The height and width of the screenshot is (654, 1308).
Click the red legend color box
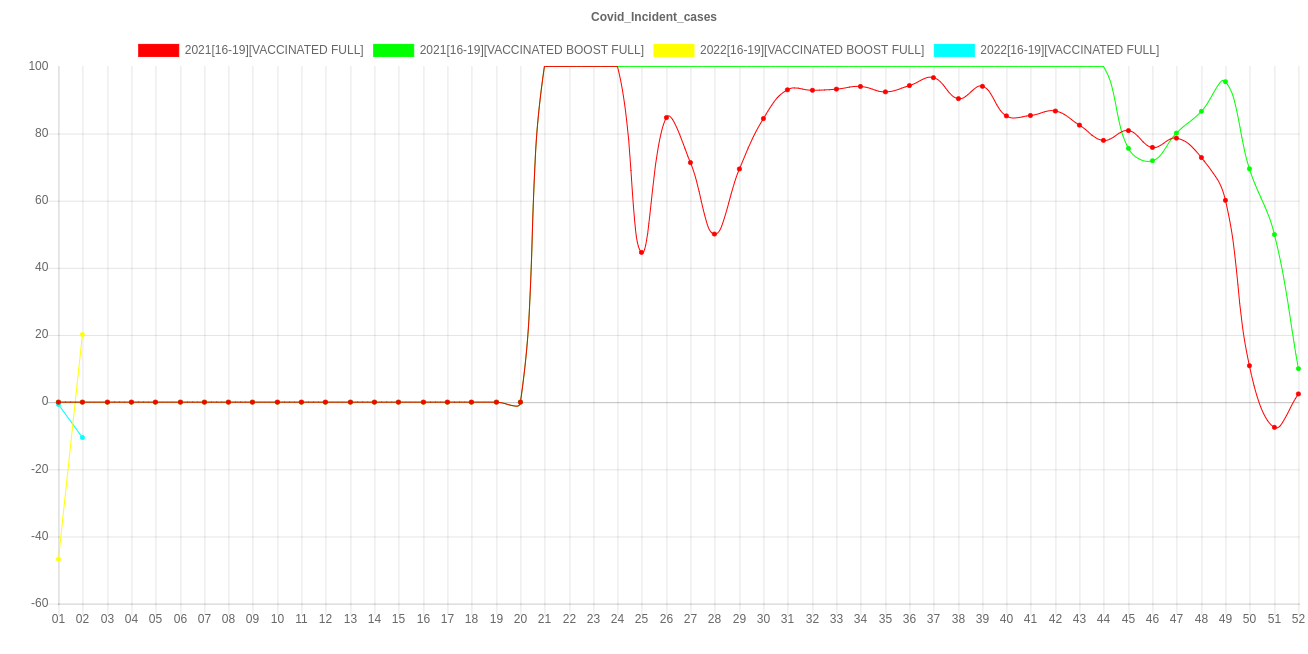point(159,50)
